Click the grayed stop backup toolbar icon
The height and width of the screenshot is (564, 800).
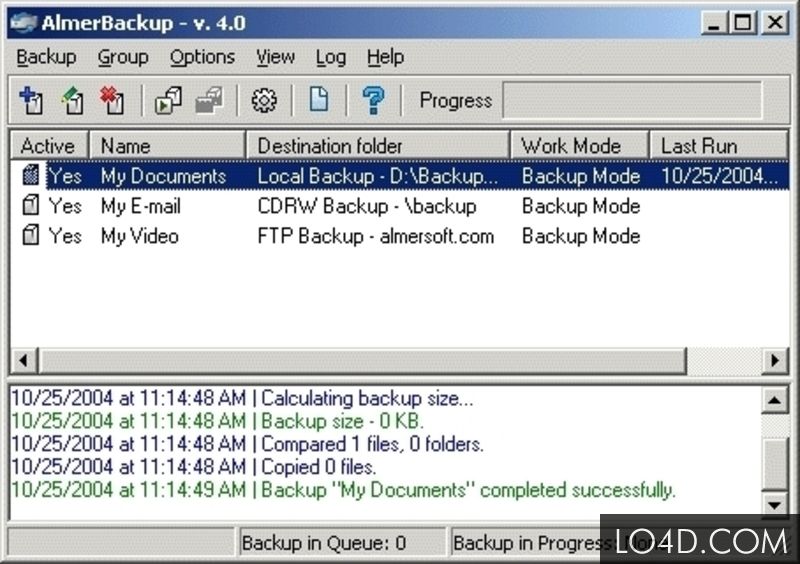[209, 100]
